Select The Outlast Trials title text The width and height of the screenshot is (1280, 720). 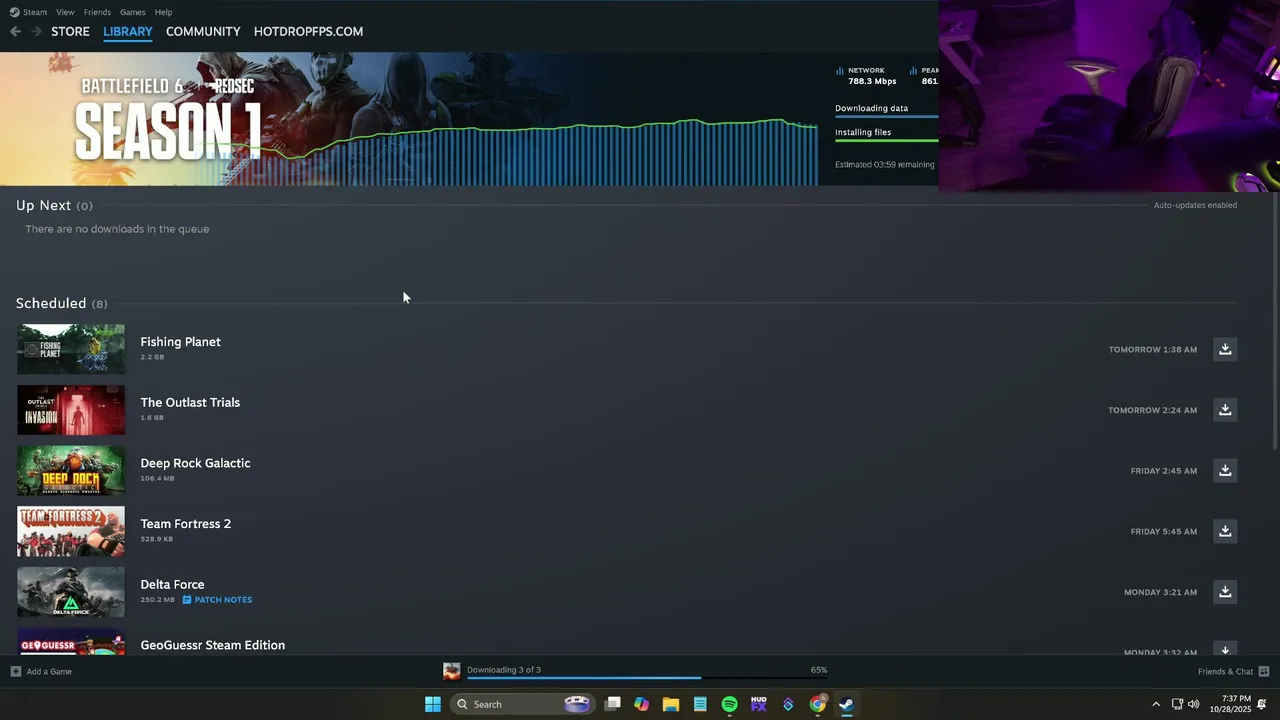[x=190, y=402]
